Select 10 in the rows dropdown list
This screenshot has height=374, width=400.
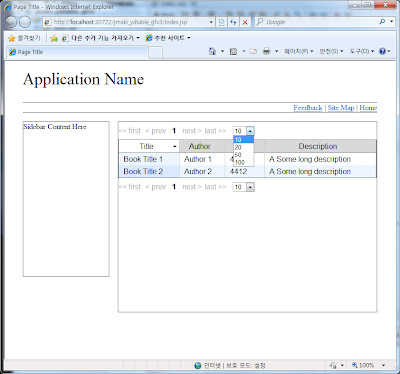[x=244, y=140]
